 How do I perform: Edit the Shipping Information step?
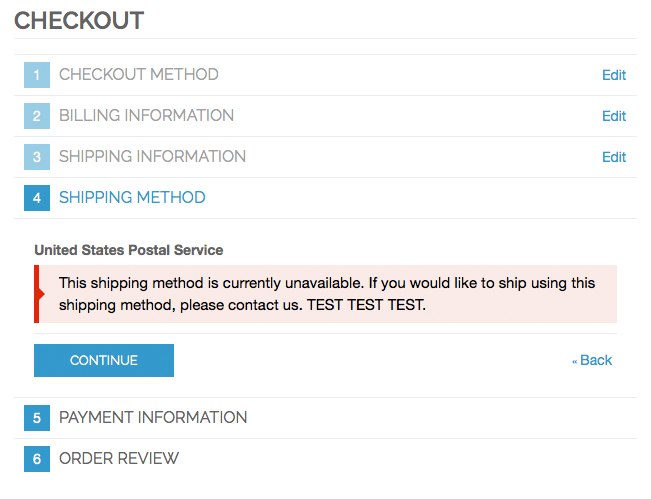614,157
